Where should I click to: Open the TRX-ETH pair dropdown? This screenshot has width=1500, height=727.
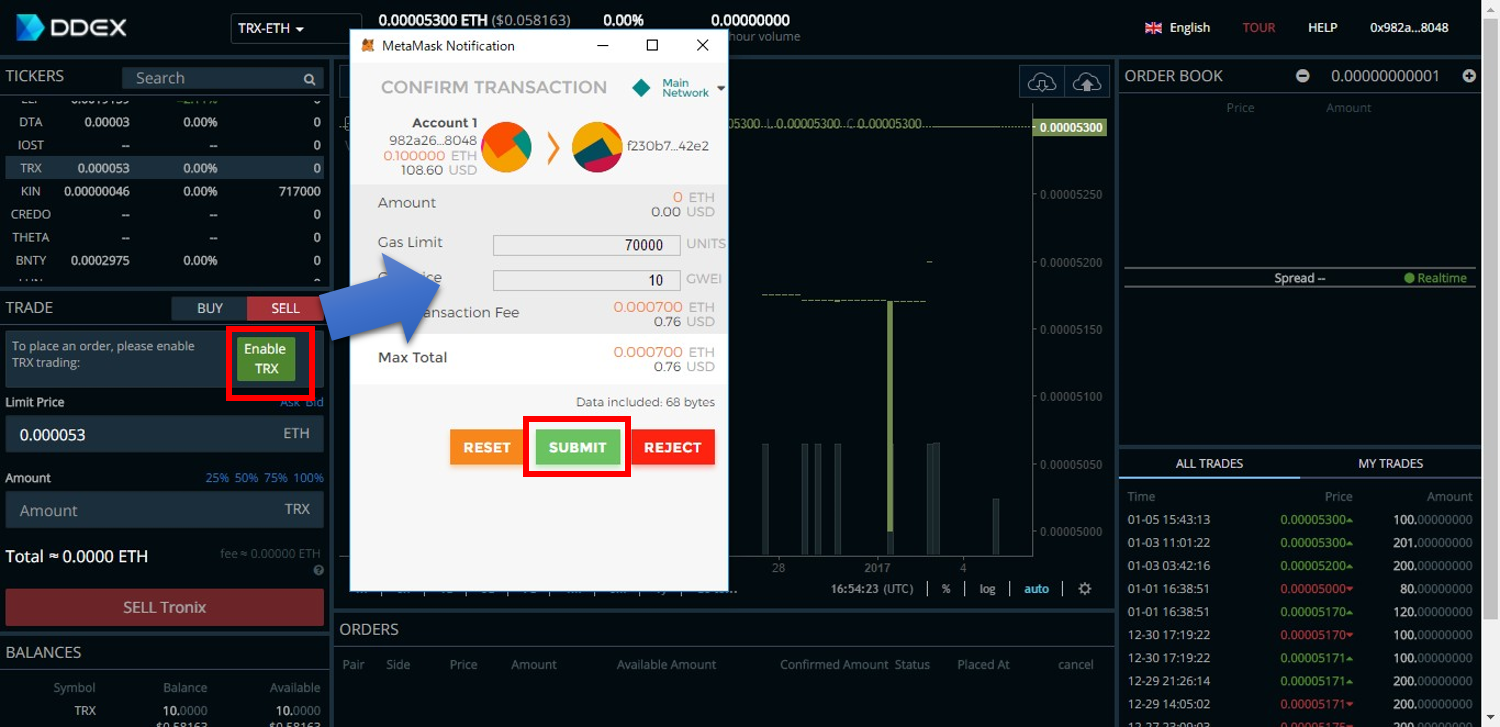[x=296, y=28]
